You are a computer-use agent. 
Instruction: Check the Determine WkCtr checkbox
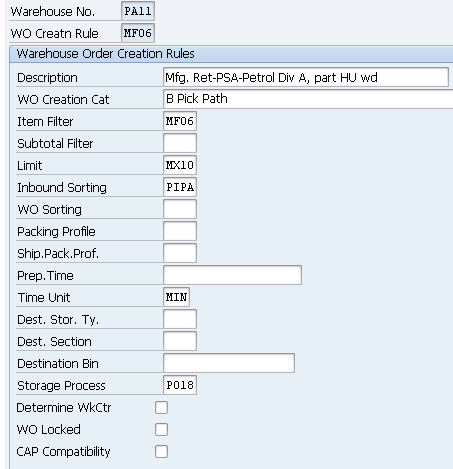(161, 407)
